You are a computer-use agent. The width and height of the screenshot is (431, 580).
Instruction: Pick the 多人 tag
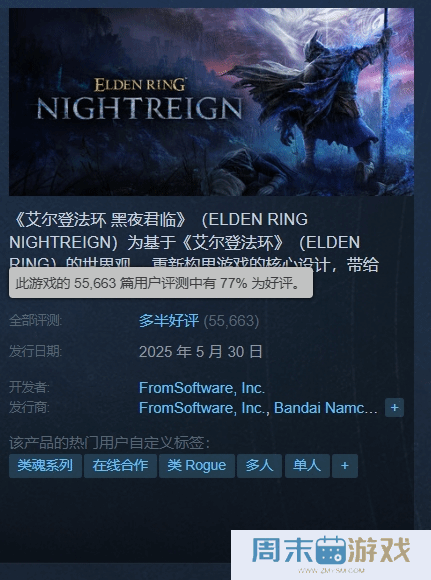point(259,466)
